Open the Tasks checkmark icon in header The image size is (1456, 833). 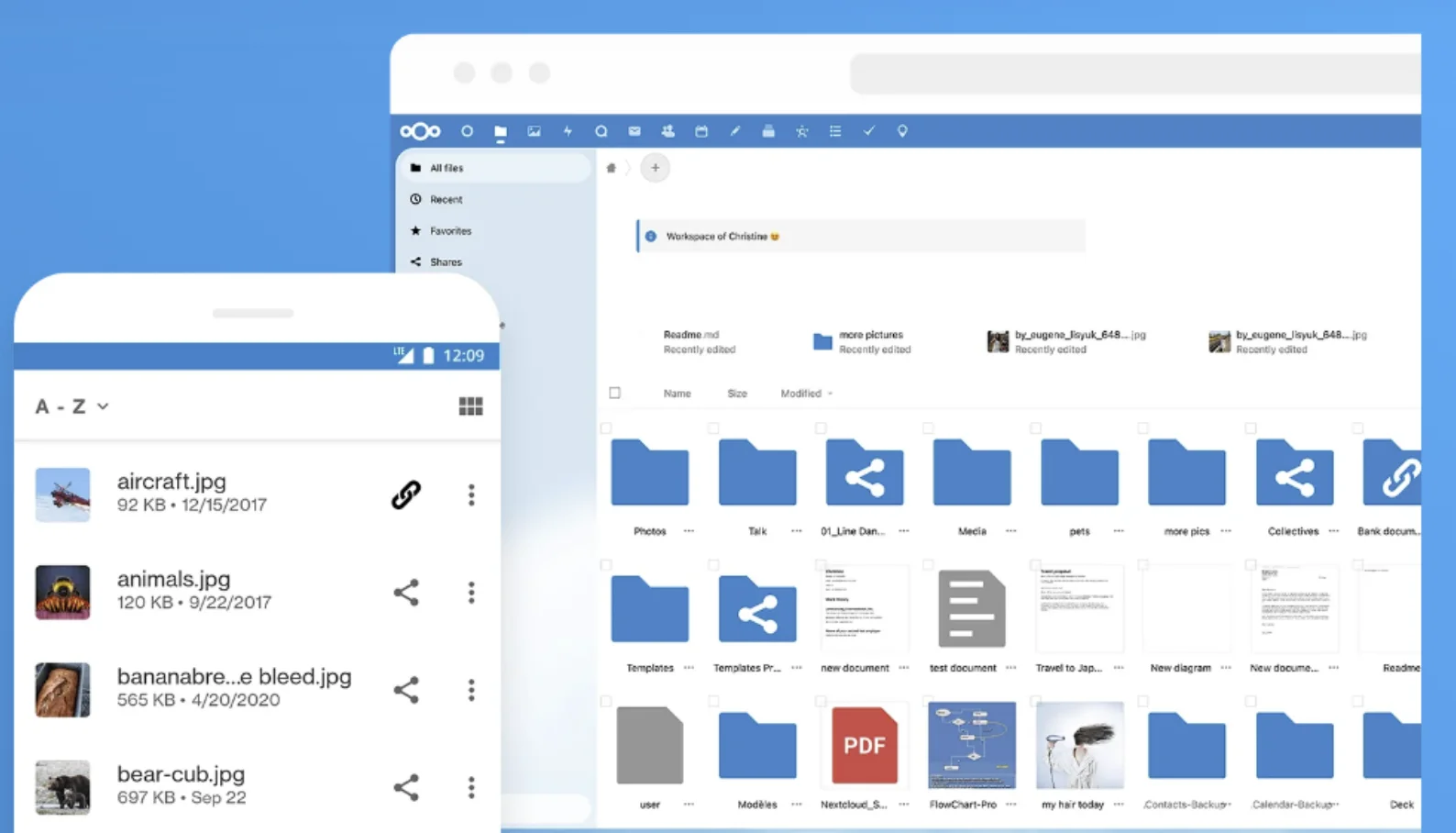(x=868, y=131)
